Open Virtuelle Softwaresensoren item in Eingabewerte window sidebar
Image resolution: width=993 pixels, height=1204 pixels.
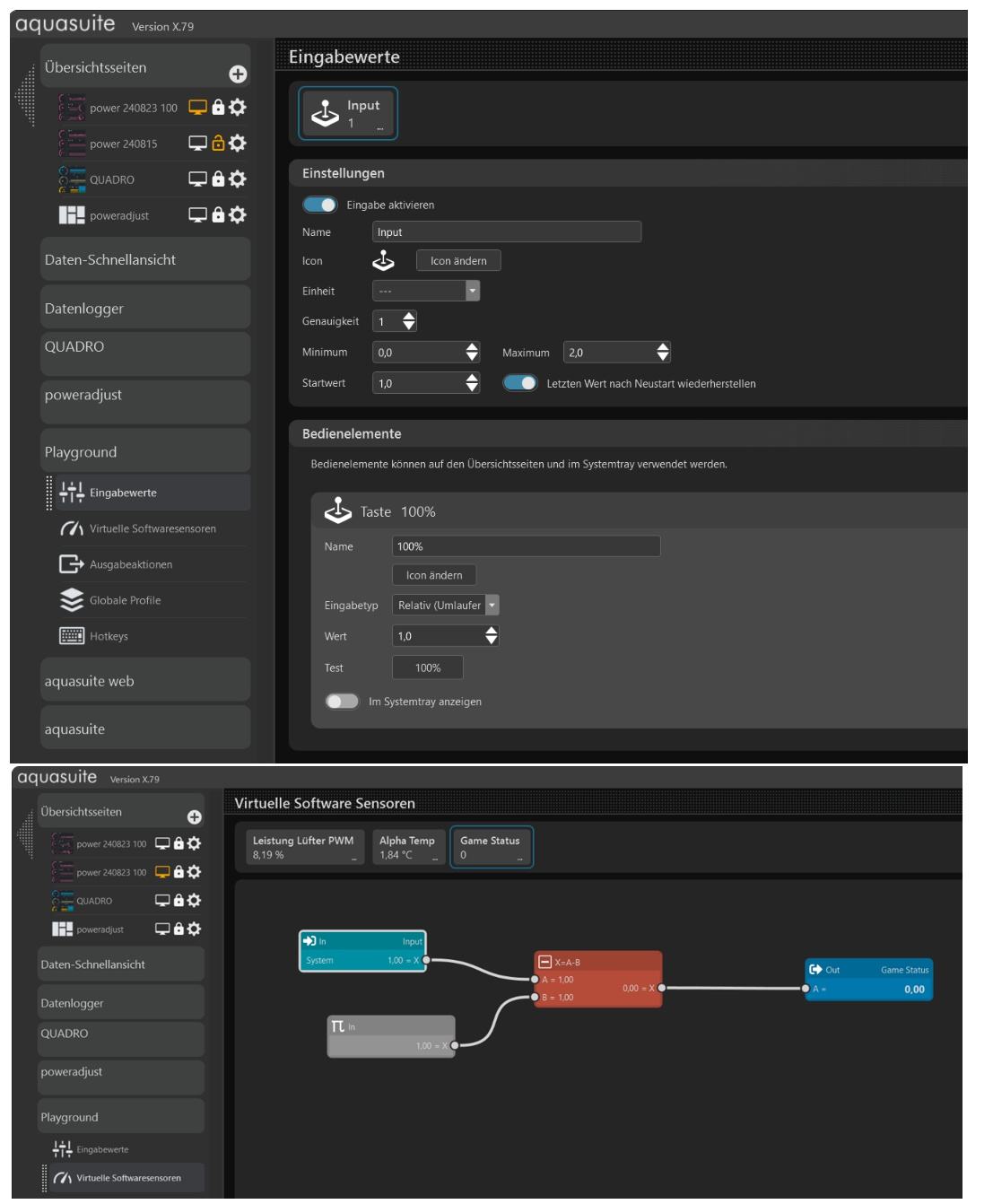tap(151, 528)
